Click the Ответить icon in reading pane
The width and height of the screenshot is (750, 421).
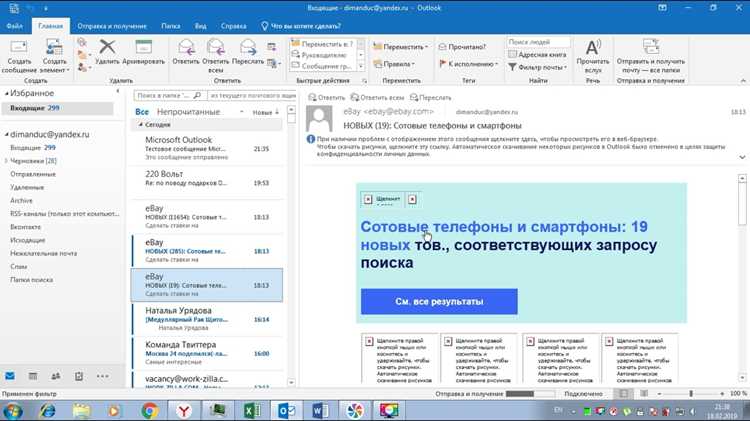[312, 98]
